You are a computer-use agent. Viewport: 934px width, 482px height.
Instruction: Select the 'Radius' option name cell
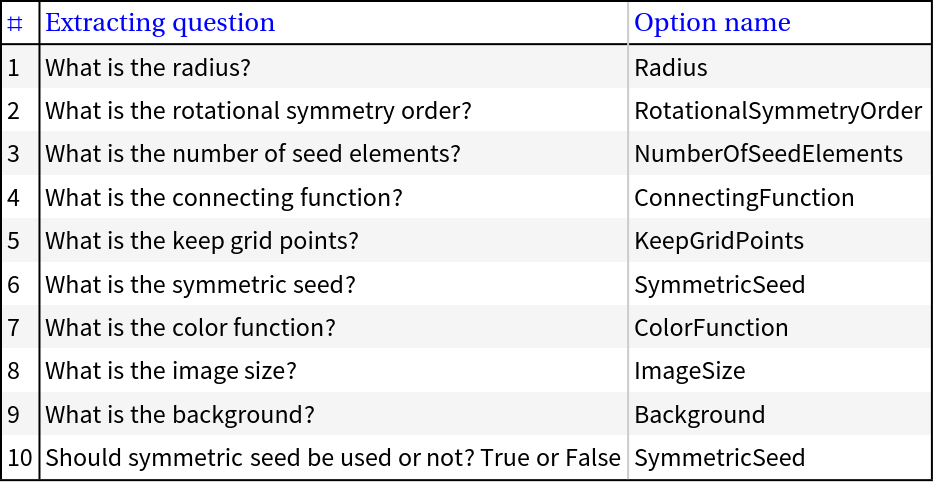click(671, 68)
